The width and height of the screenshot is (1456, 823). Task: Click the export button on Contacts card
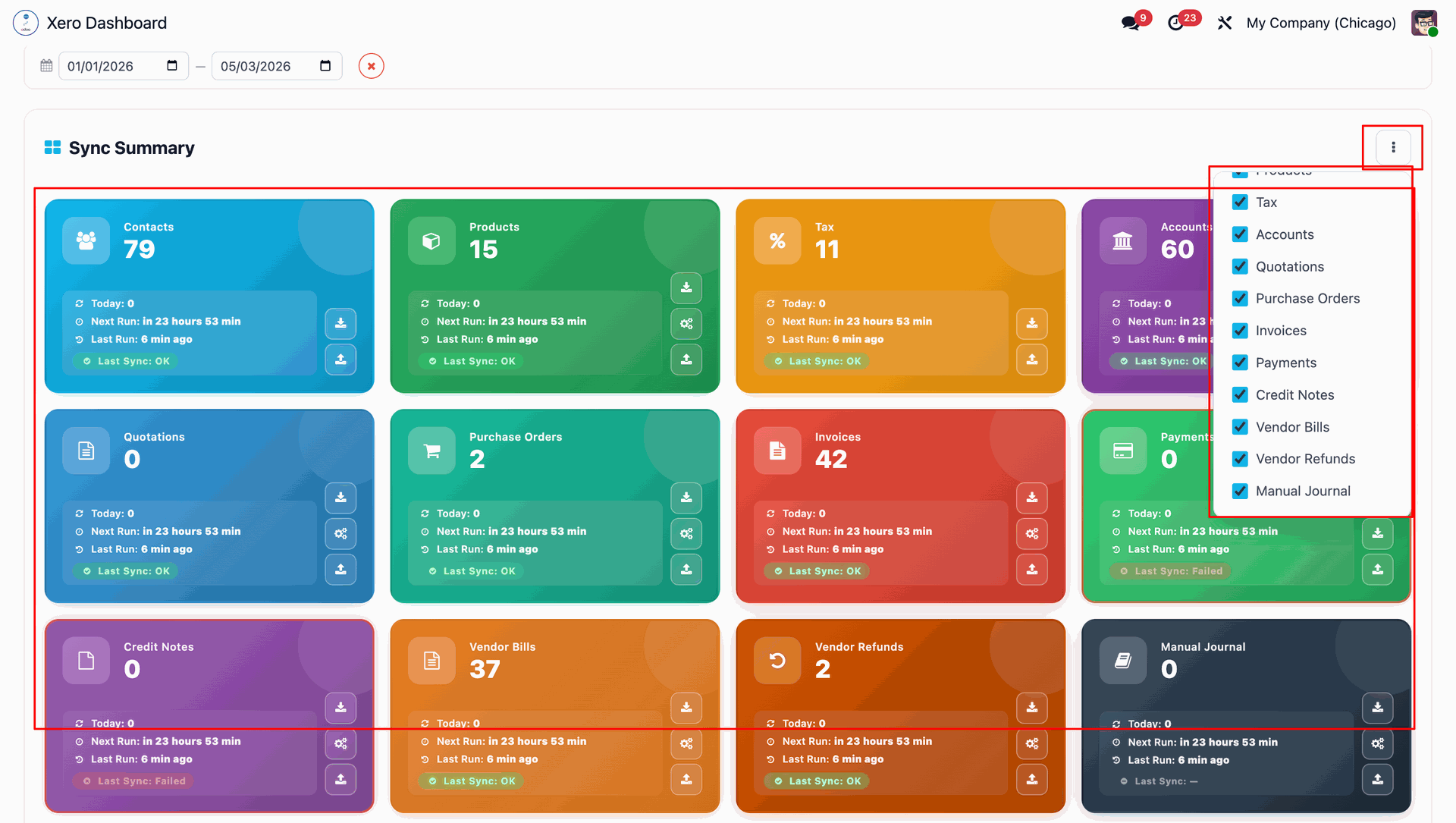(340, 360)
